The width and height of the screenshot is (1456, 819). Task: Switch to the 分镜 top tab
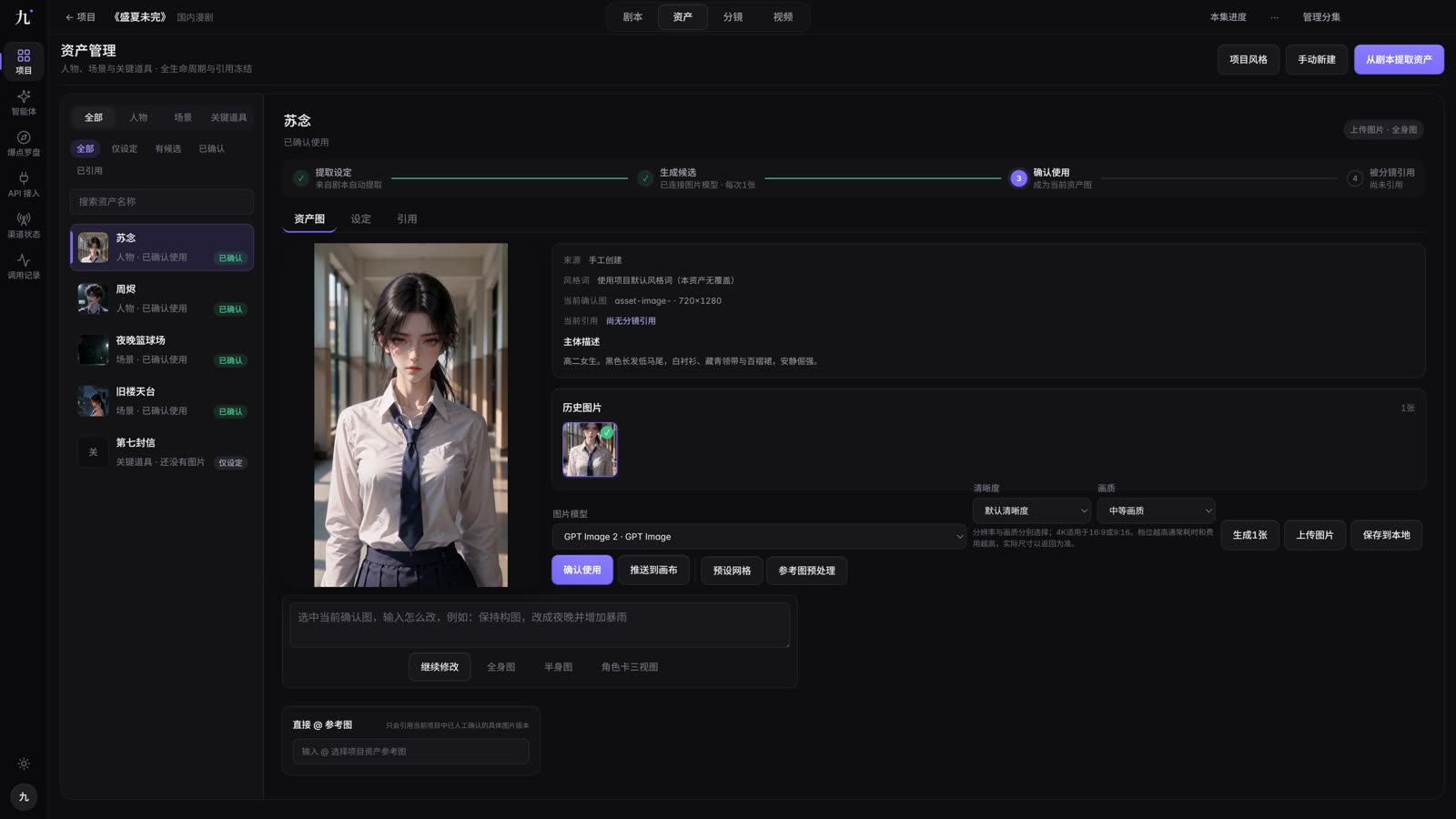[733, 16]
